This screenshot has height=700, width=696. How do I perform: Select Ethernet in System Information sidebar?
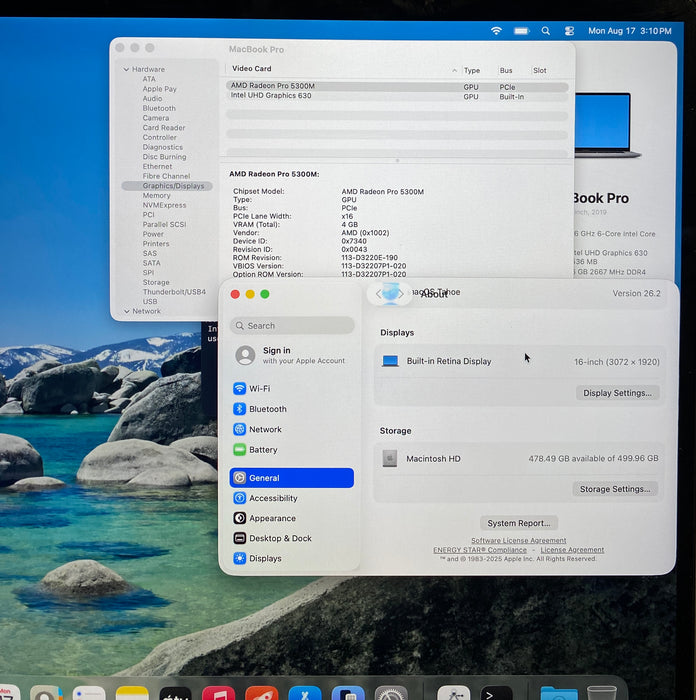tap(157, 166)
